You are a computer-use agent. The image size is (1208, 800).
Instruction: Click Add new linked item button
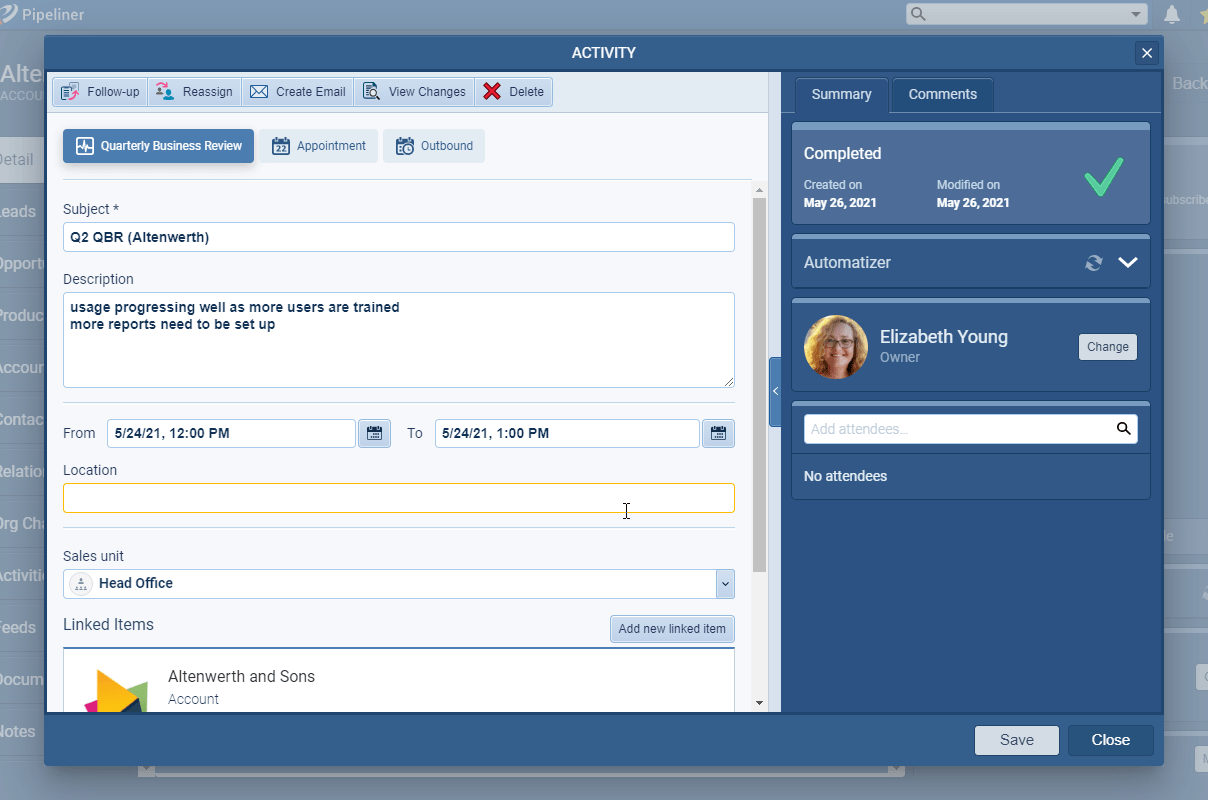(672, 629)
